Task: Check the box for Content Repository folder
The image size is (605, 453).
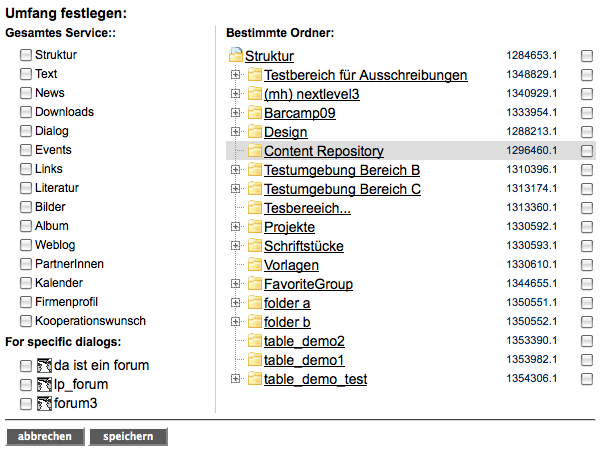Action: pyautogui.click(x=587, y=151)
